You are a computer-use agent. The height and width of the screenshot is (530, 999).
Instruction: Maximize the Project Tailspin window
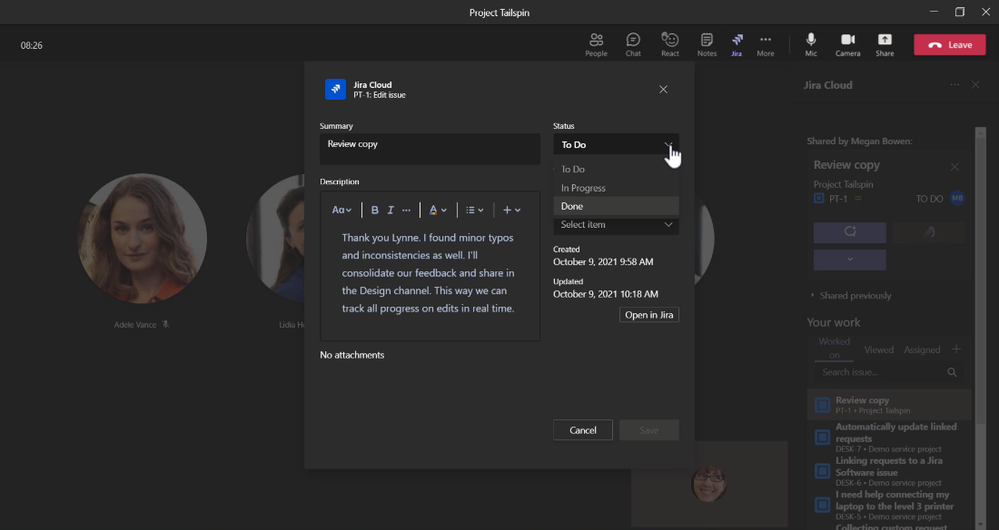(959, 12)
